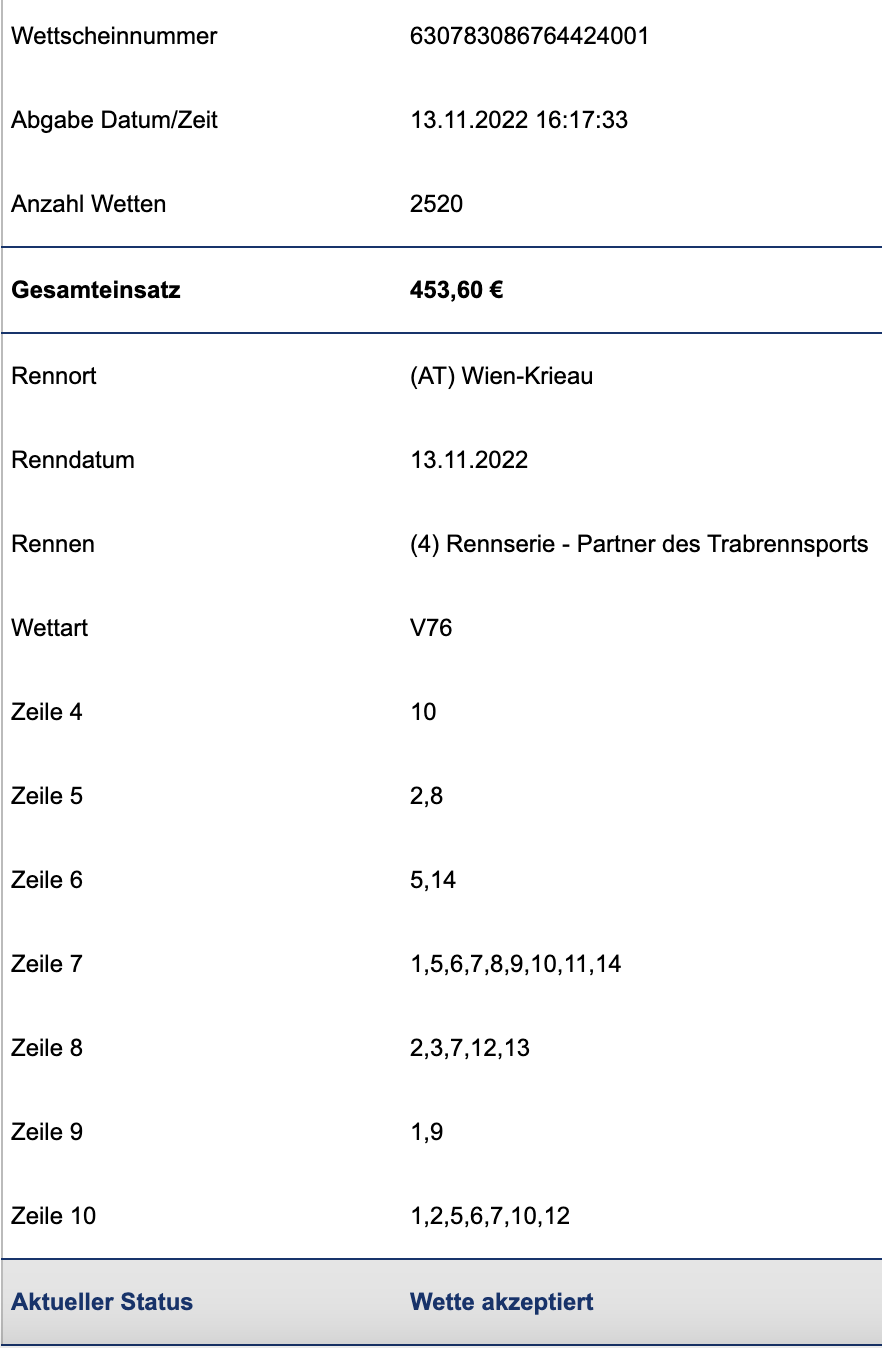Screen dimensions: 882x1348
Task: Click the Gesamteinsatz amount 453,60 €
Action: point(456,291)
